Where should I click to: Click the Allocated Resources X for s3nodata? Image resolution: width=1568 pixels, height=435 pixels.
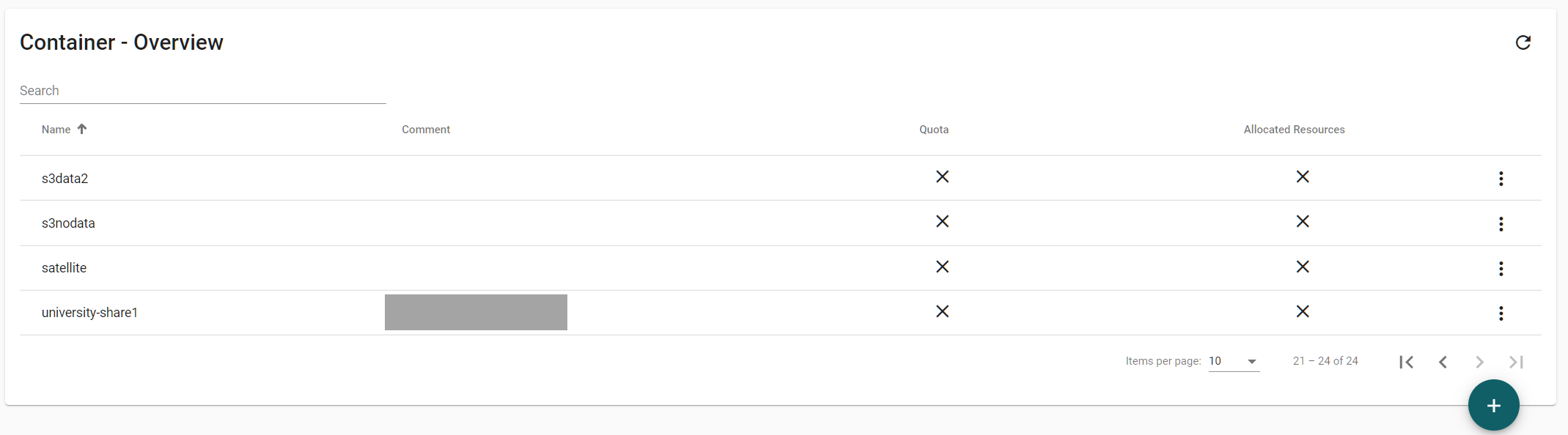tap(1302, 221)
